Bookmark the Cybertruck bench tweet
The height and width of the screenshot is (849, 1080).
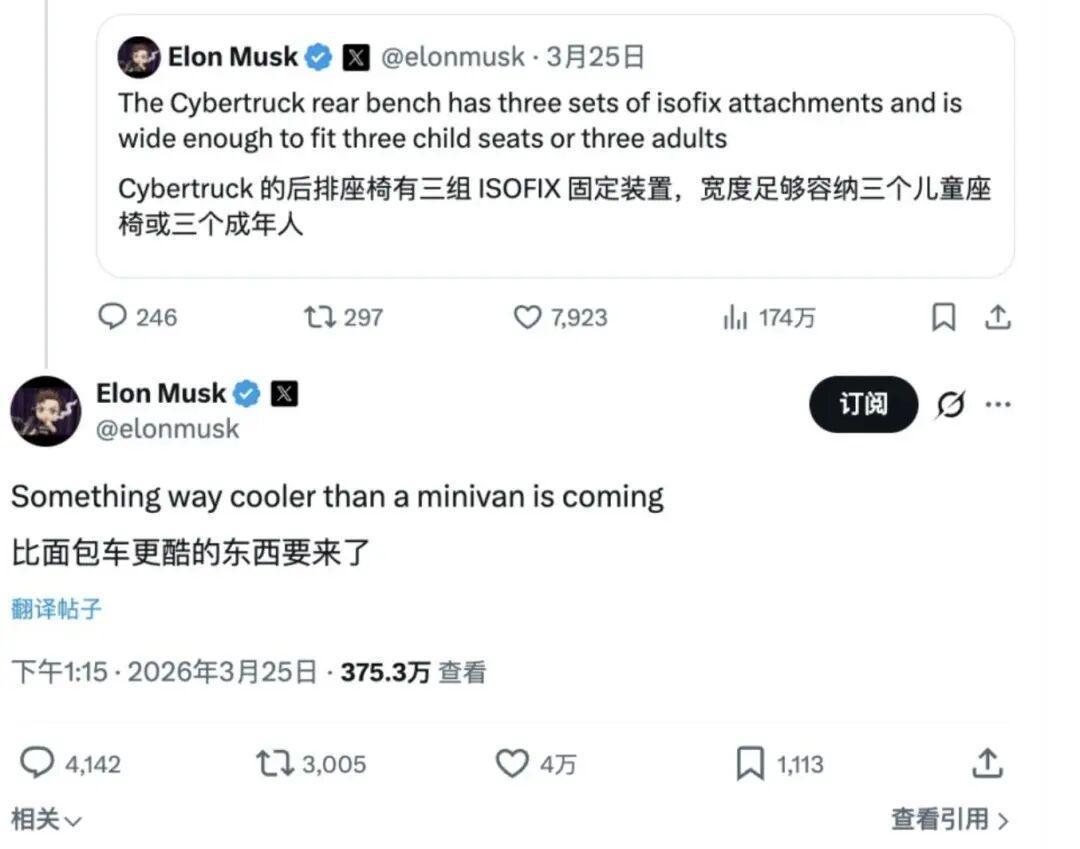942,316
